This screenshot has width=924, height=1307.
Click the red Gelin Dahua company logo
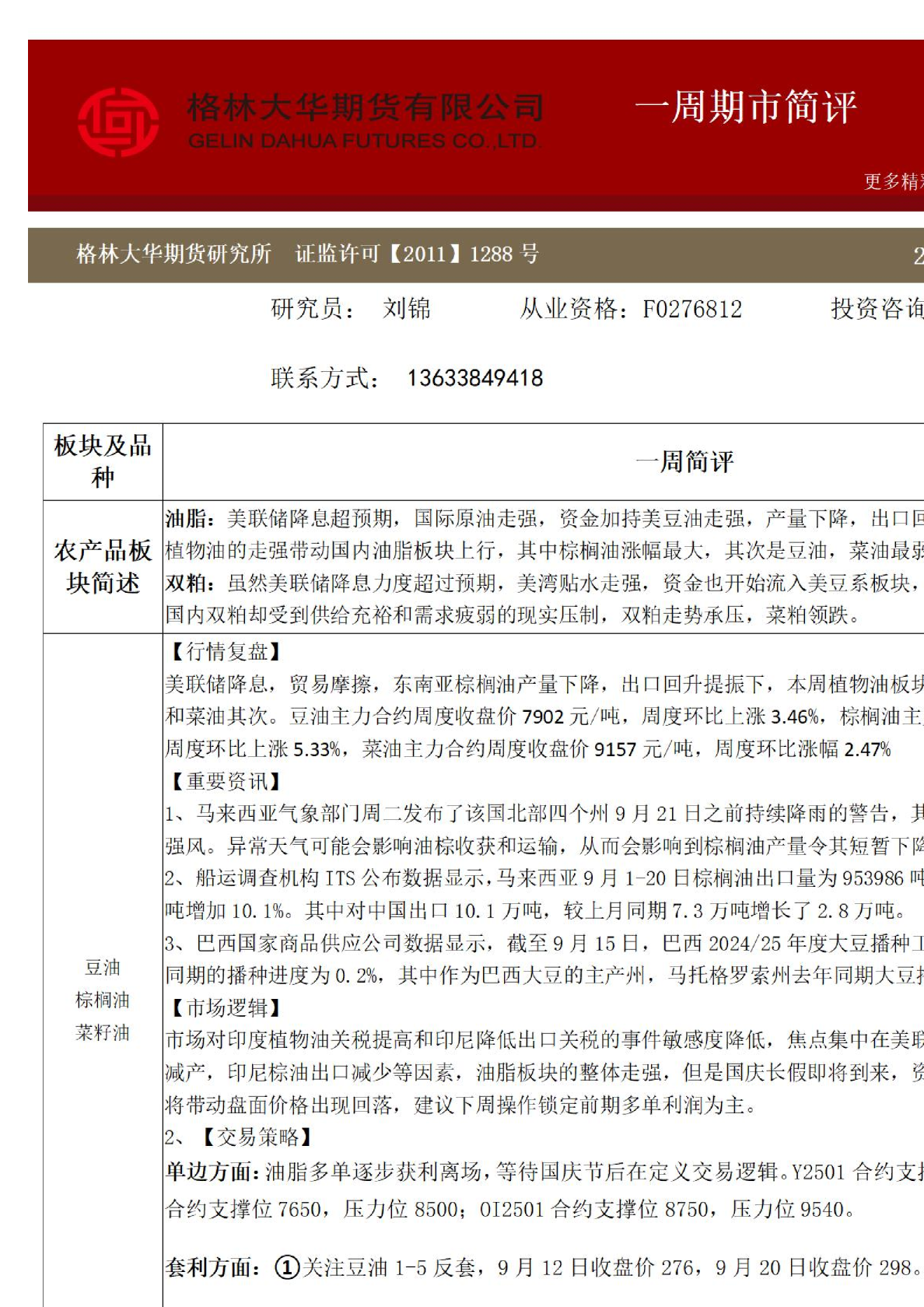click(118, 121)
